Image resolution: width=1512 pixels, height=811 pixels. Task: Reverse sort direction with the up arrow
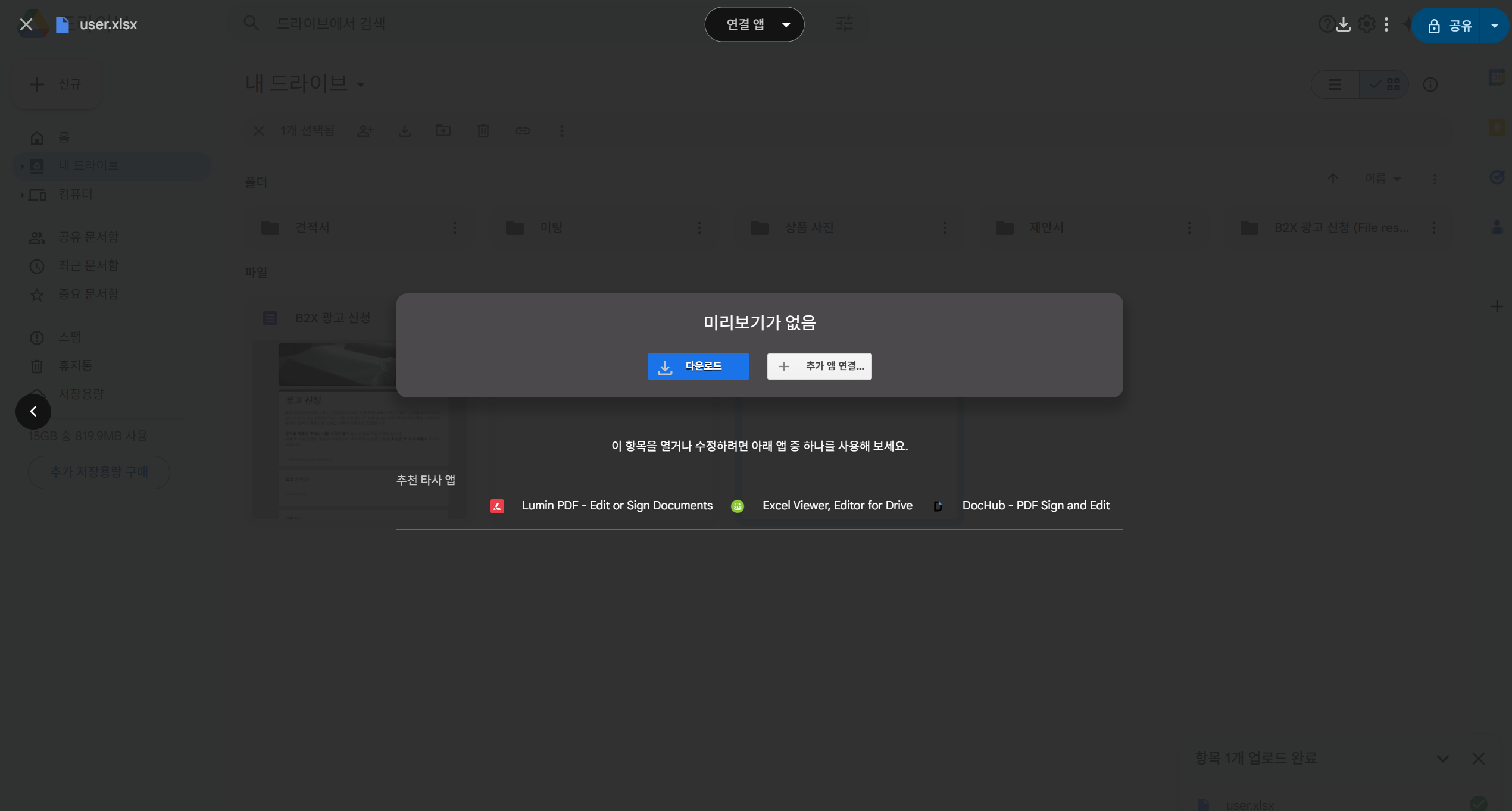click(1333, 179)
